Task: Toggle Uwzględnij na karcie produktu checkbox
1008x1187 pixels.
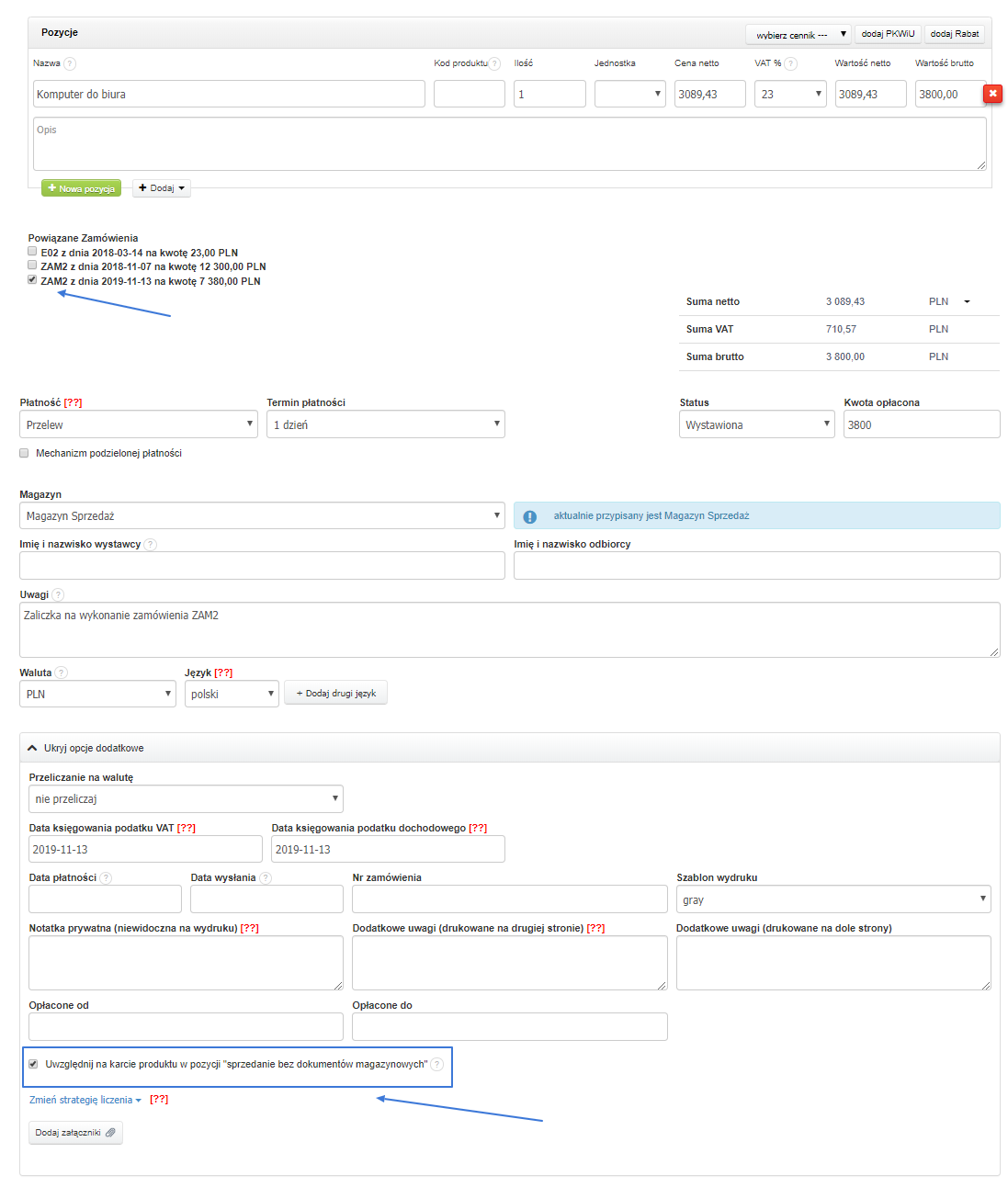Action: [33, 1064]
